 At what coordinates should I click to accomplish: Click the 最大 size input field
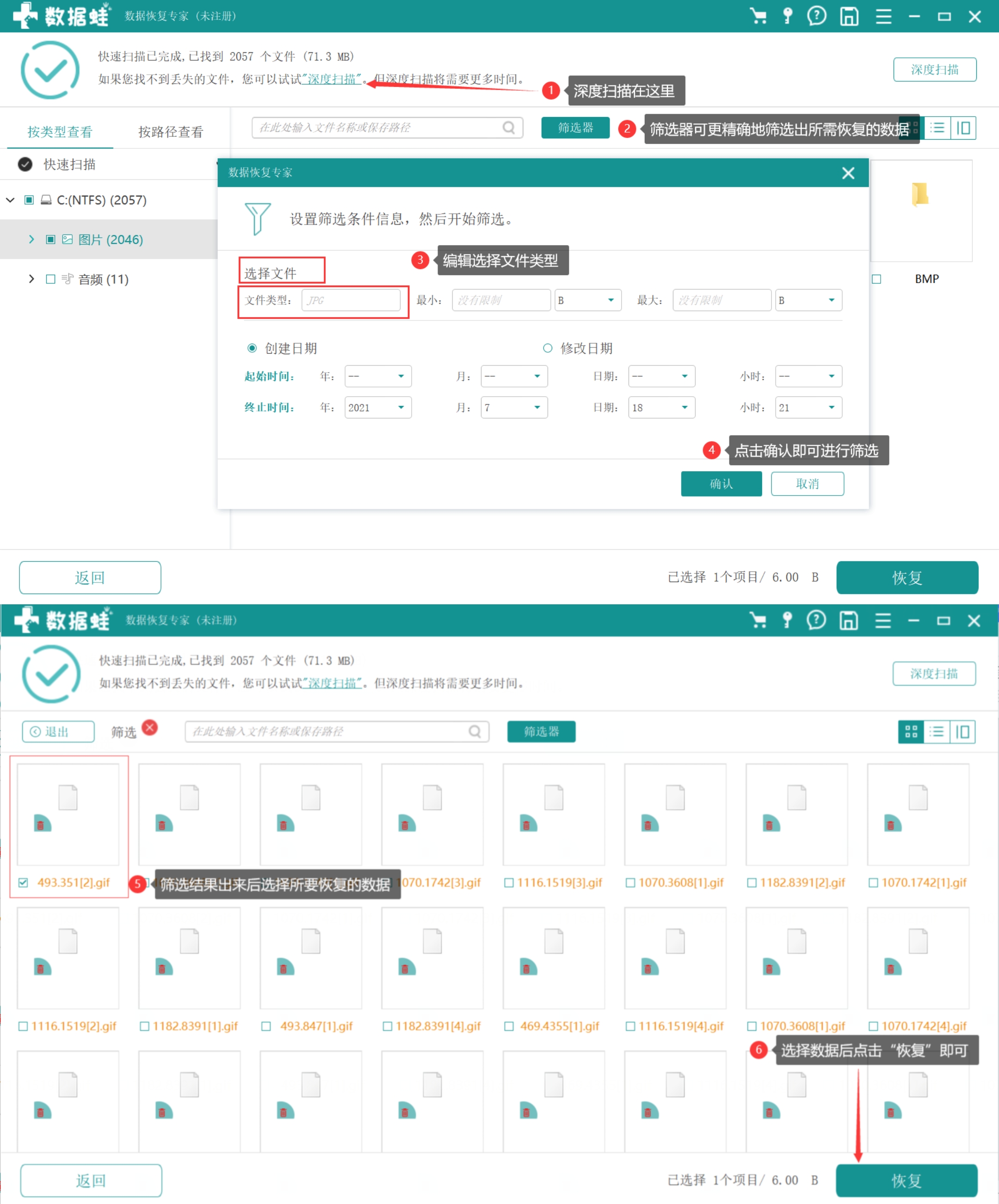tap(722, 301)
